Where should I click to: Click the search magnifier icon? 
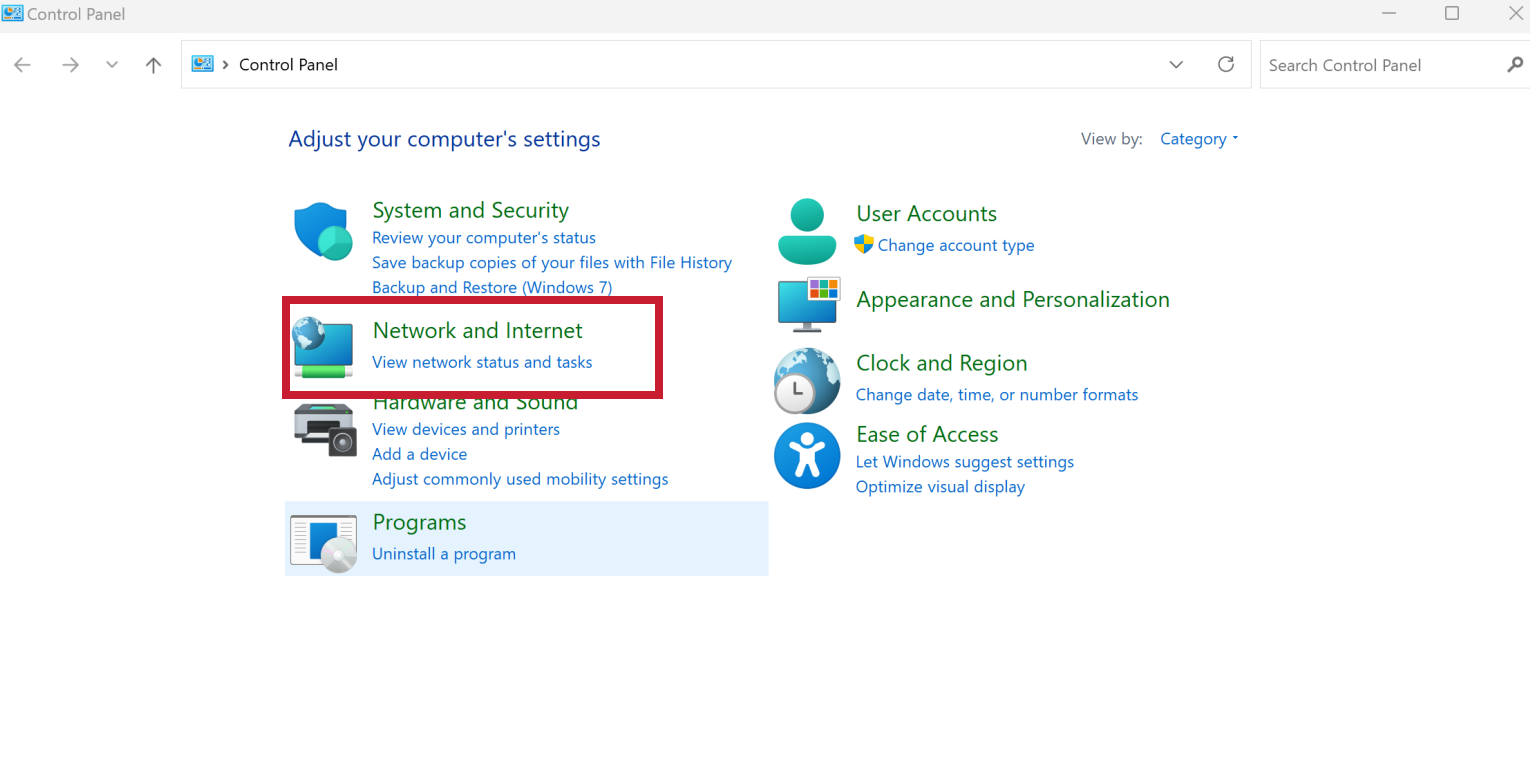tap(1514, 65)
